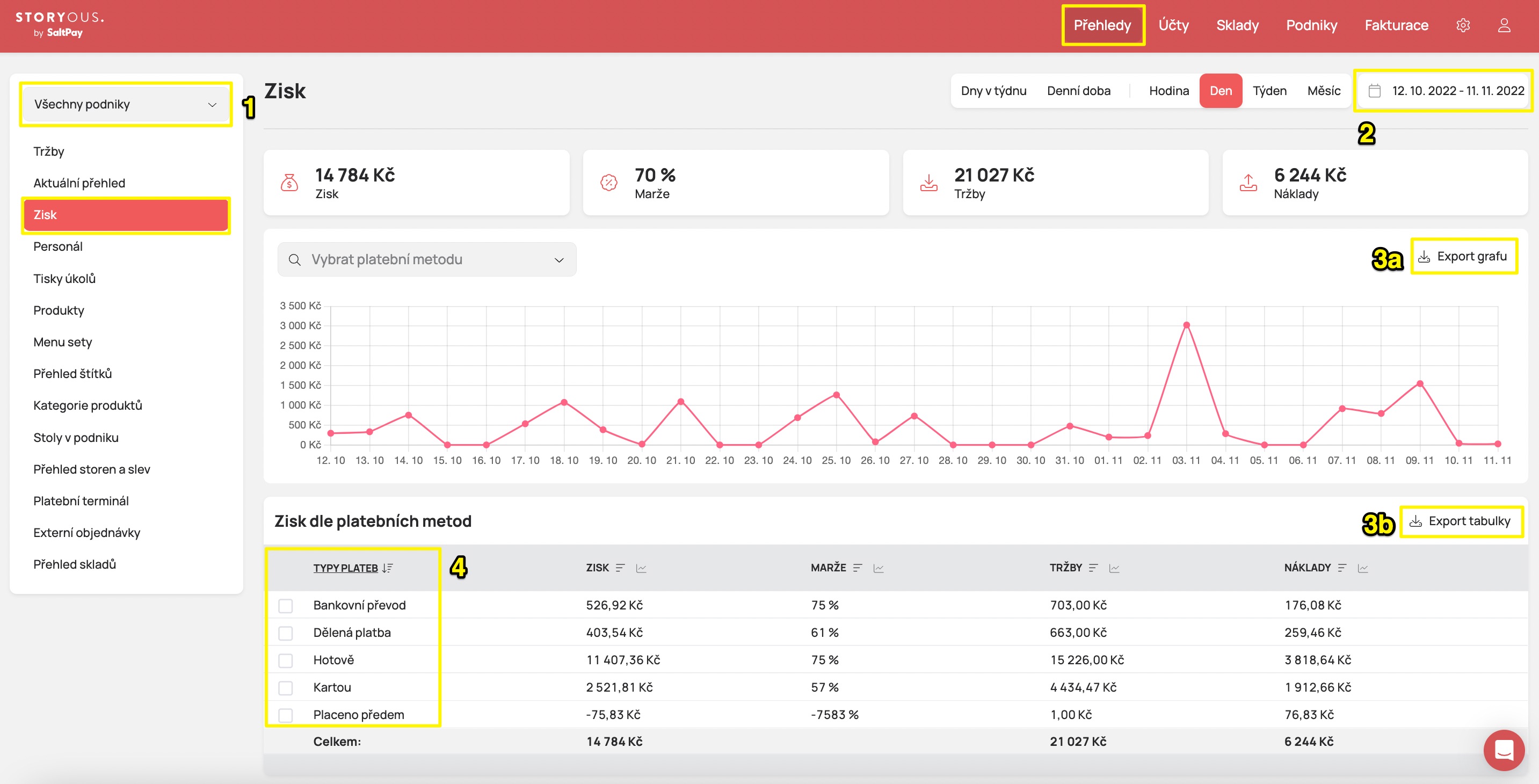Screen dimensions: 1539x784
Task: Click the calendar icon in date range
Action: 1374,91
